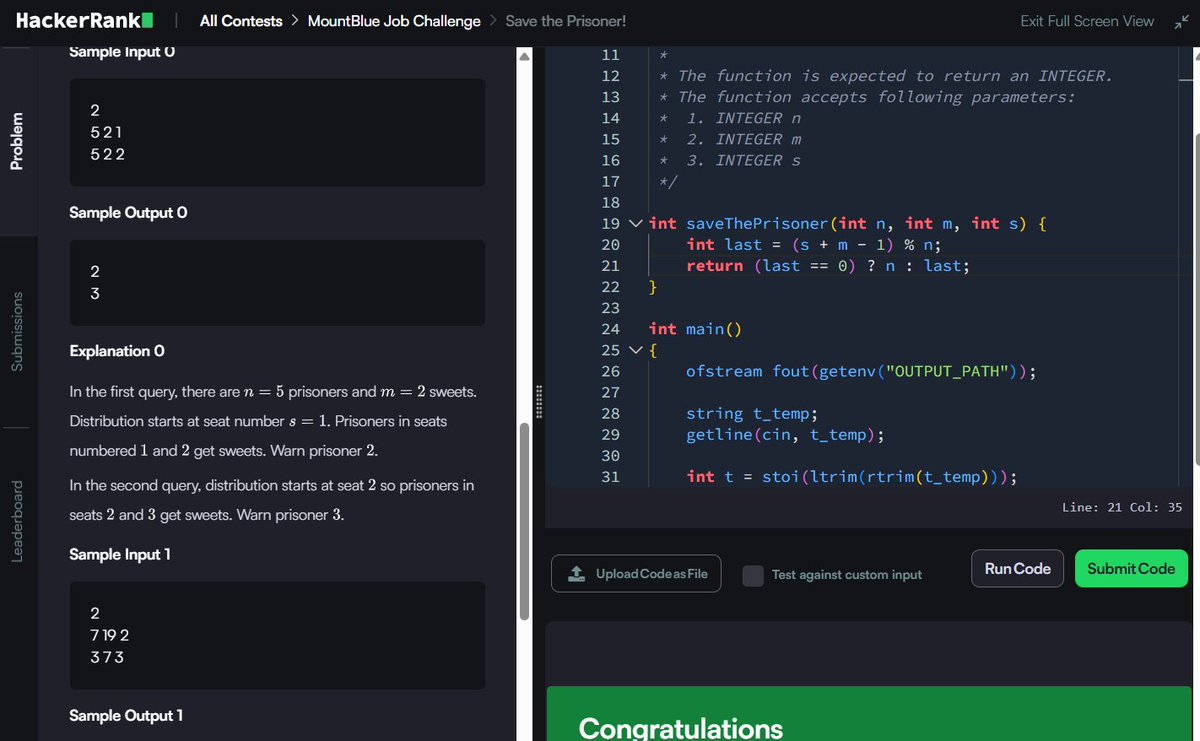This screenshot has width=1200, height=741.
Task: Click the '7 19 2' sample input line
Action: (x=110, y=635)
